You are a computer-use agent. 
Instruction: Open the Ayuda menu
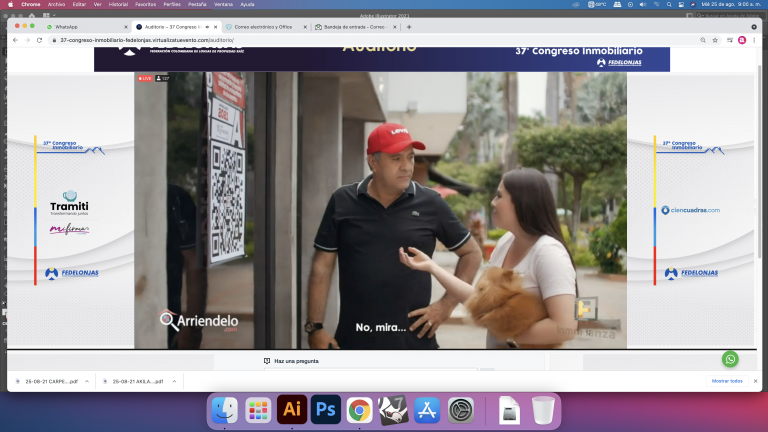247,4
